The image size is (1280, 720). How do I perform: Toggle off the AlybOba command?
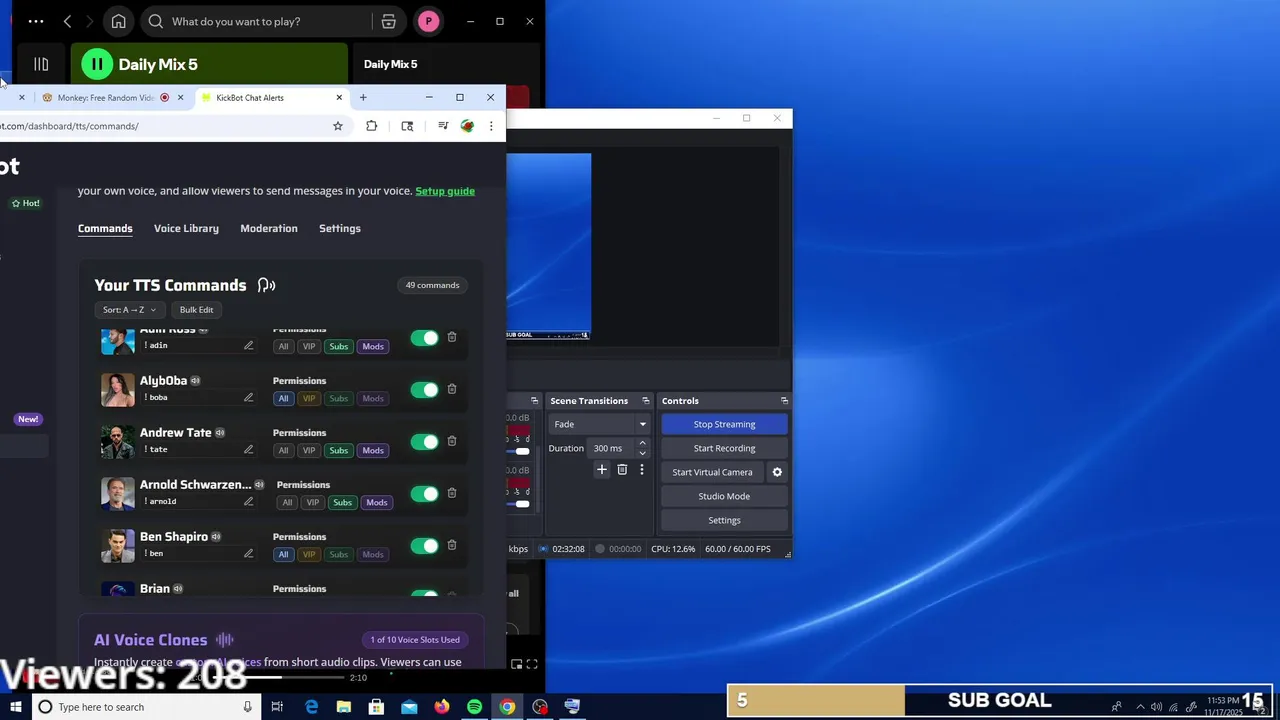pos(424,390)
